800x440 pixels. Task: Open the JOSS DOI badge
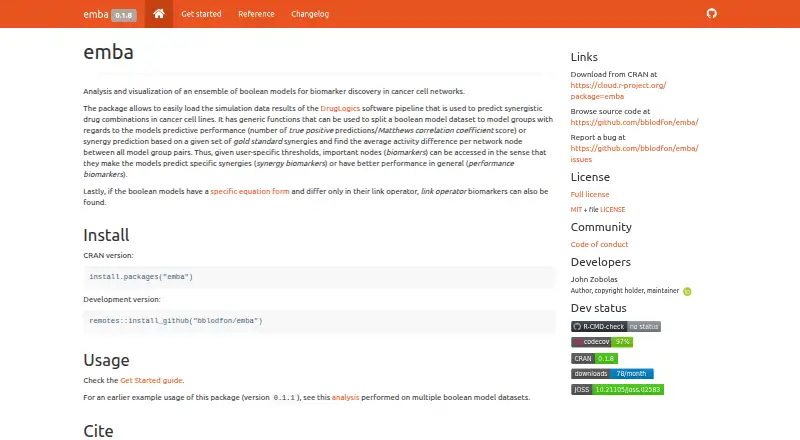[617, 389]
